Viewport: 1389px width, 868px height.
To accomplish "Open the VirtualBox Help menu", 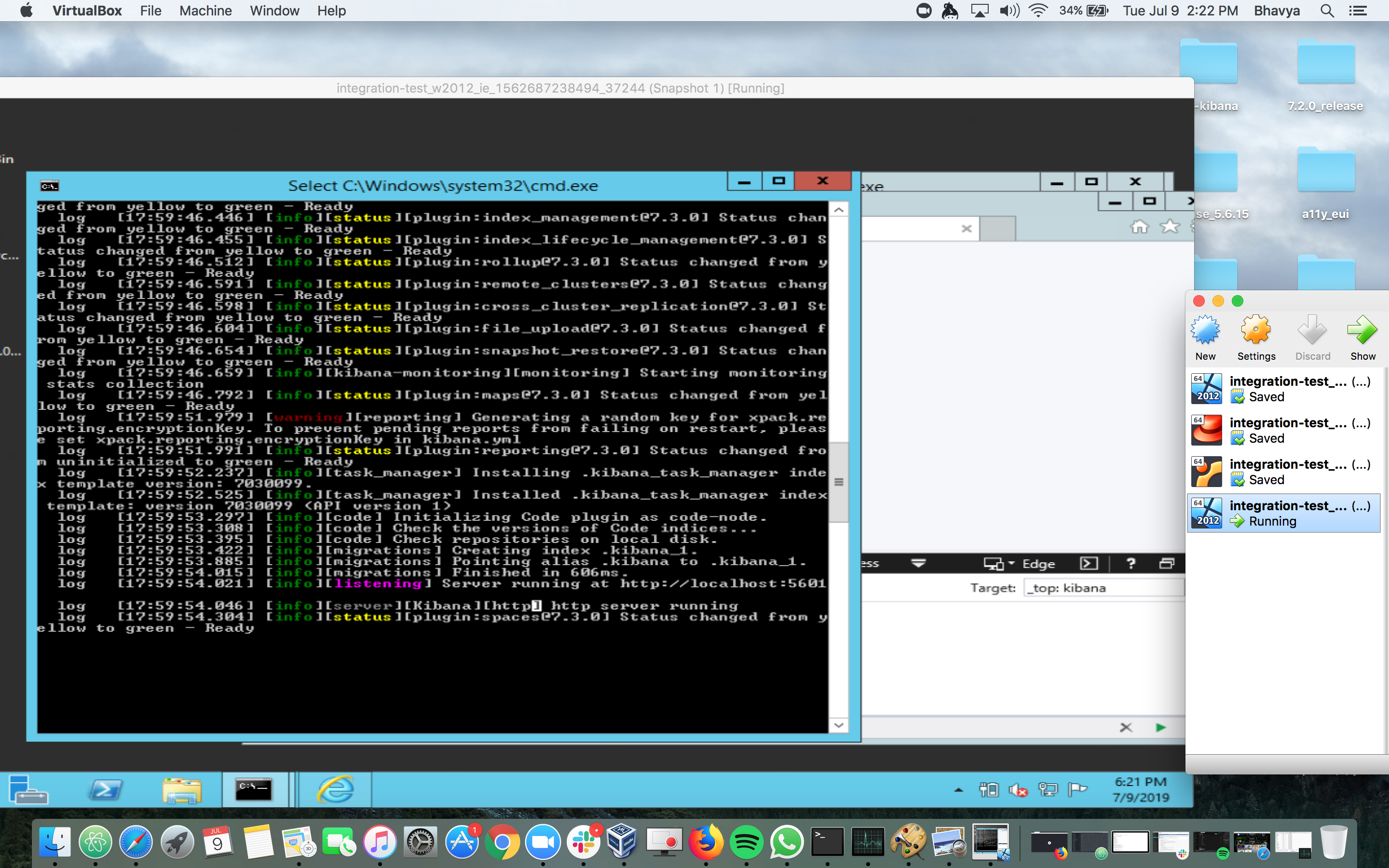I will (331, 10).
